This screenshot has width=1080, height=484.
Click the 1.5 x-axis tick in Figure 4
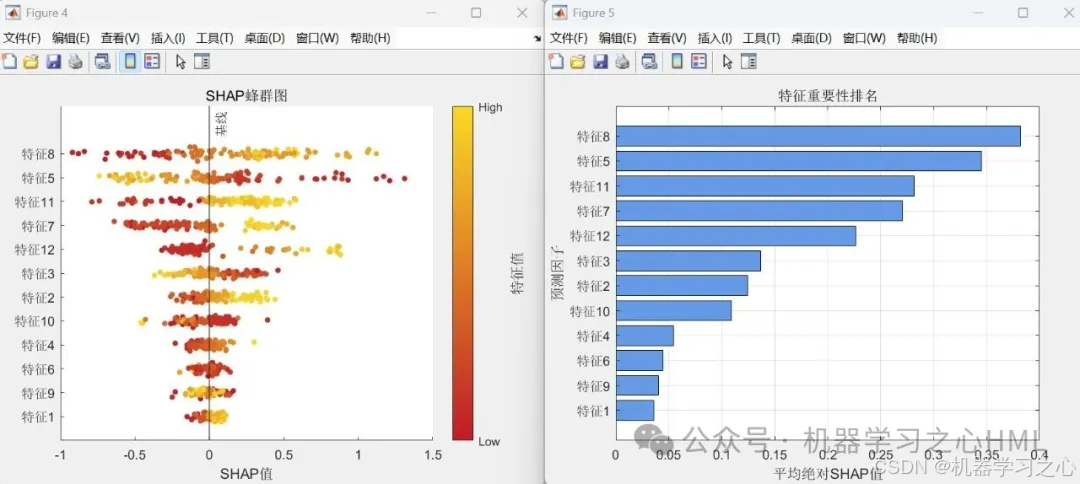(x=433, y=454)
